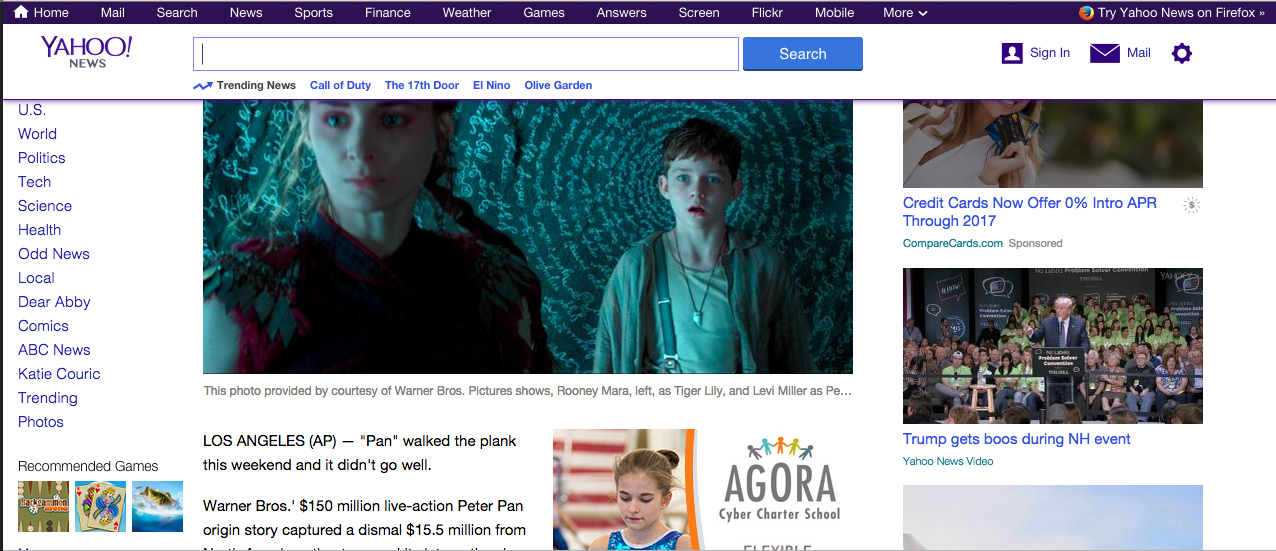The width and height of the screenshot is (1276, 551).
Task: Open Trump gets boos during NH event
Action: click(1017, 439)
